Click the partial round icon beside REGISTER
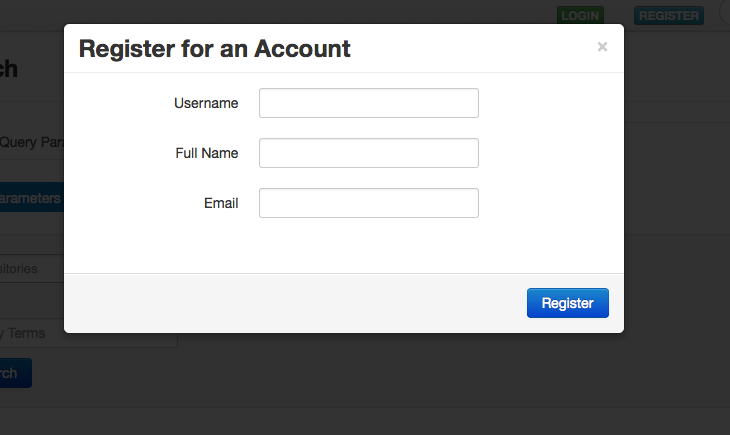This screenshot has width=730, height=435. [724, 14]
